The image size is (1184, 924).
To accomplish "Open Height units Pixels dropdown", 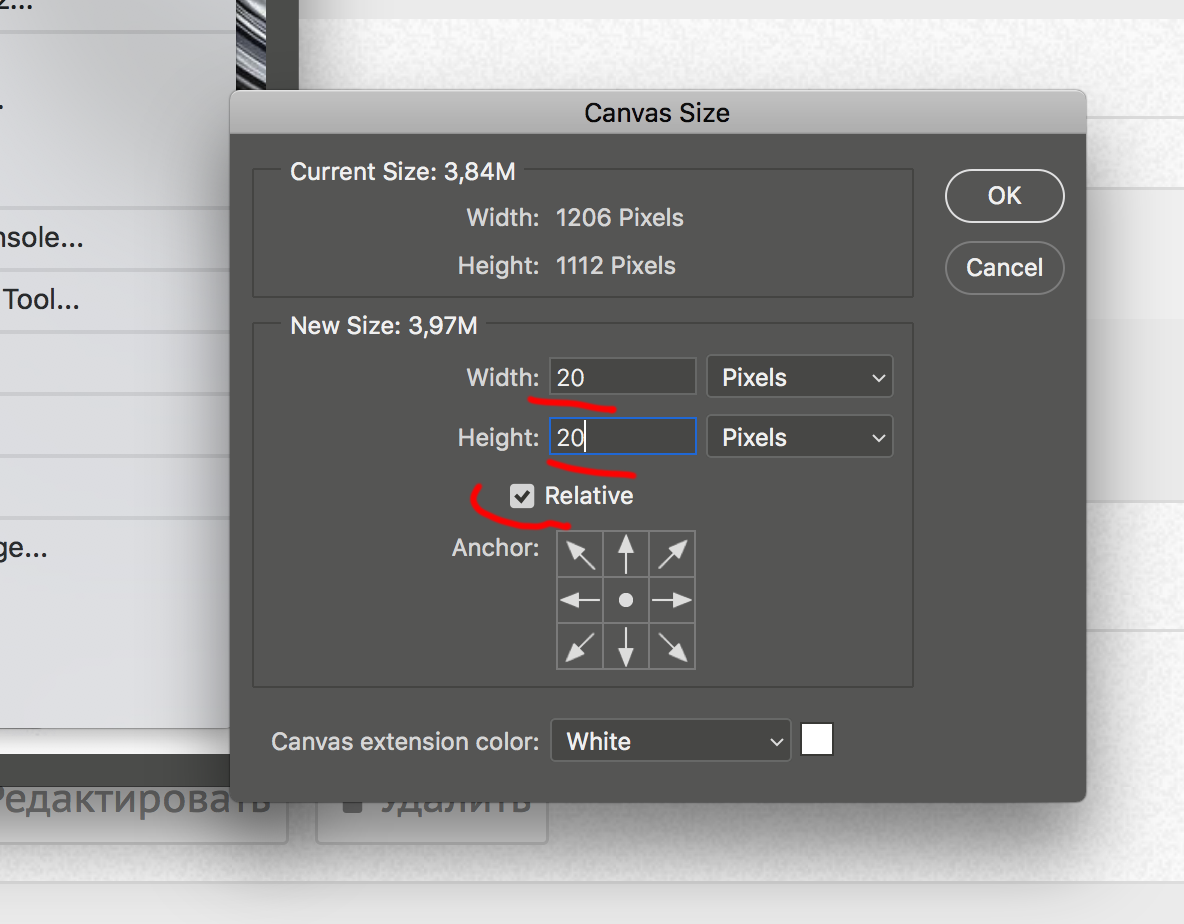I will [800, 437].
